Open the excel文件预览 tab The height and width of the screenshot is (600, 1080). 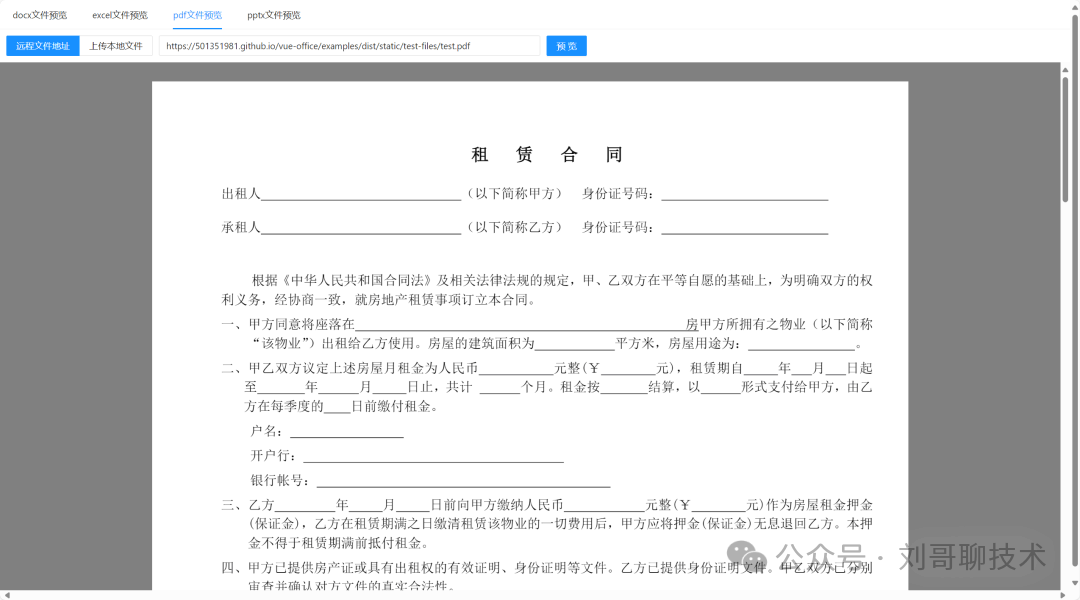[x=119, y=15]
